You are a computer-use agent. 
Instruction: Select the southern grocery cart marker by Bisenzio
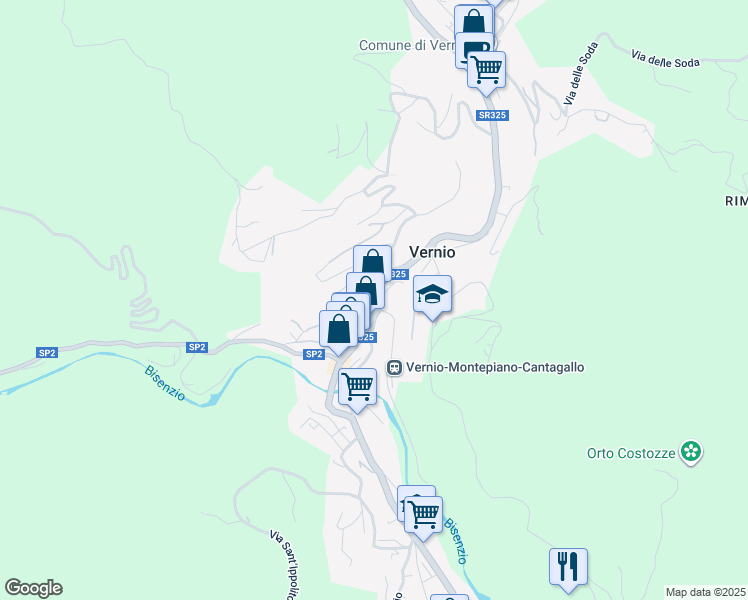pyautogui.click(x=423, y=517)
